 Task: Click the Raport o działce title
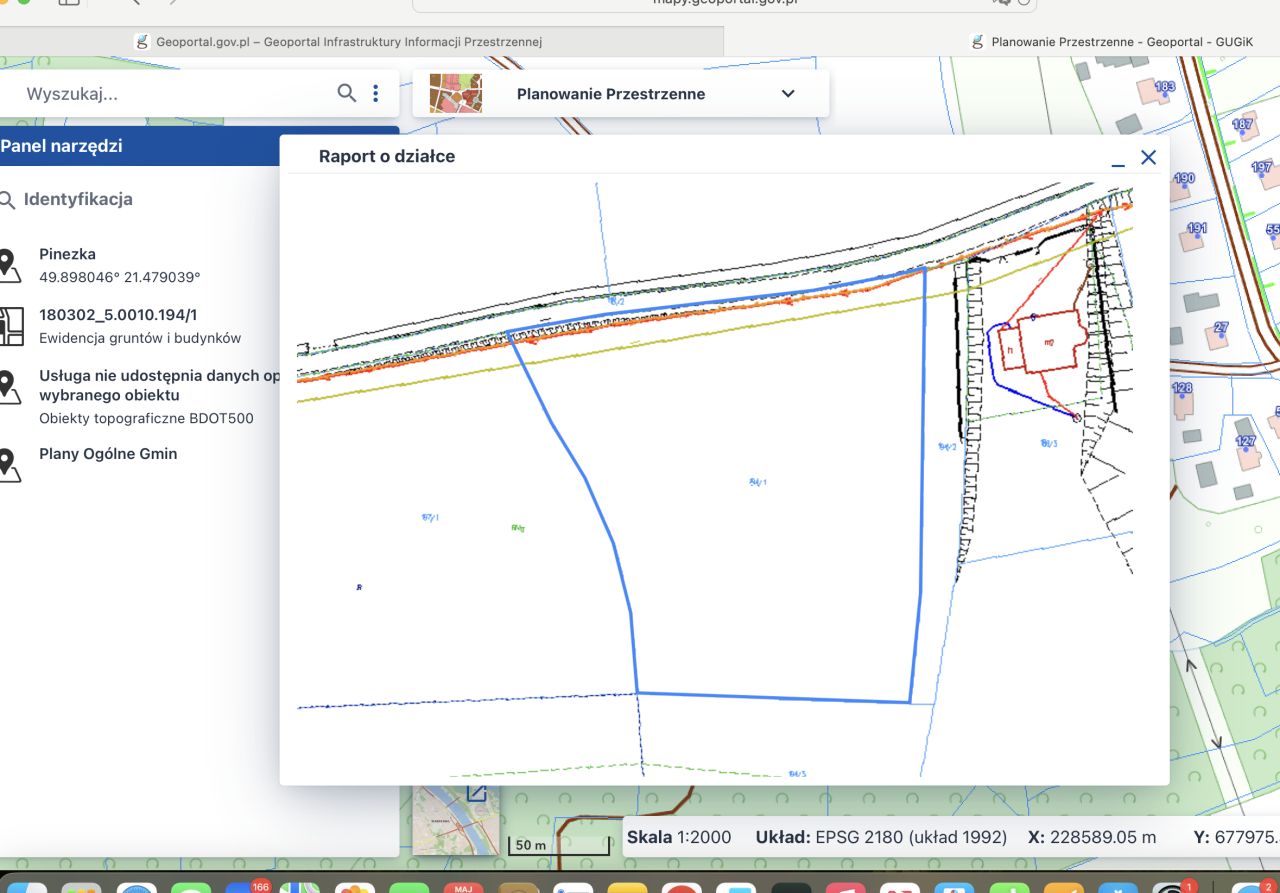[x=387, y=156]
